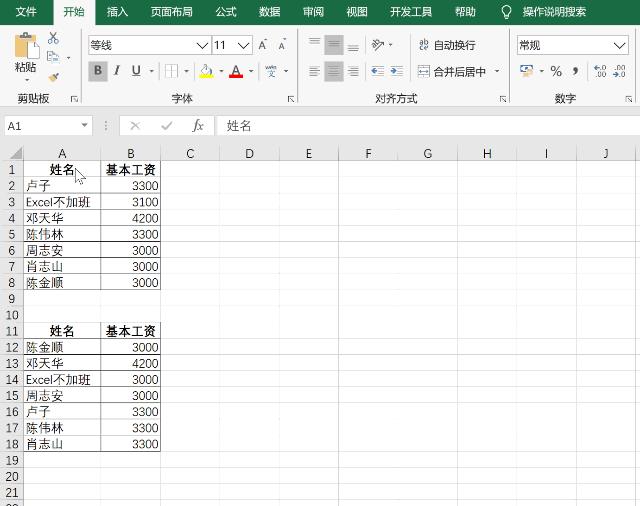The image size is (640, 506).
Task: Click the Format Painter brush icon
Action: click(x=53, y=76)
